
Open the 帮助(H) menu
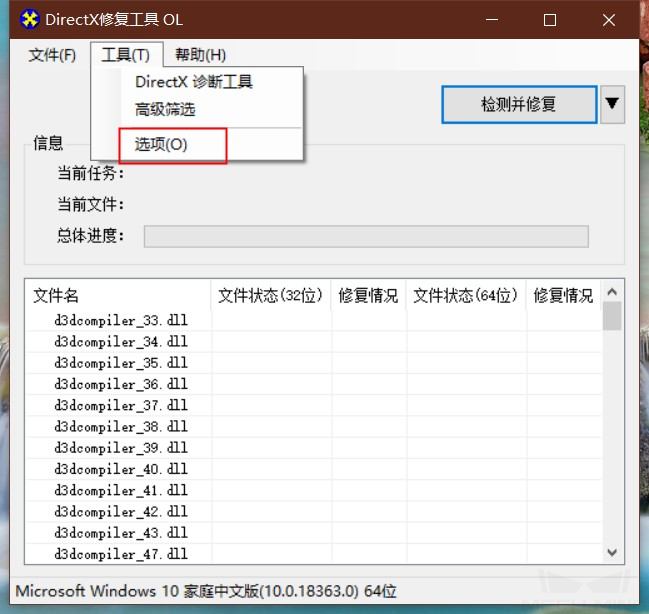200,55
